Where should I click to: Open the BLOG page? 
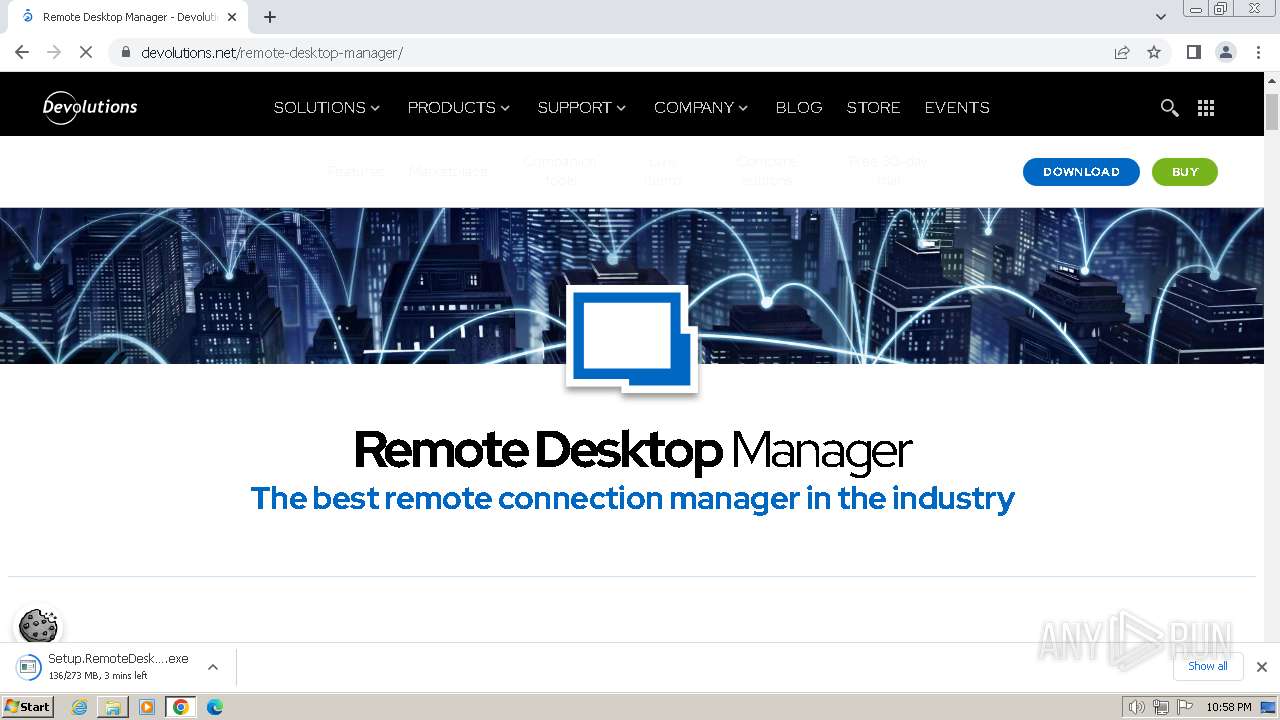click(x=799, y=108)
